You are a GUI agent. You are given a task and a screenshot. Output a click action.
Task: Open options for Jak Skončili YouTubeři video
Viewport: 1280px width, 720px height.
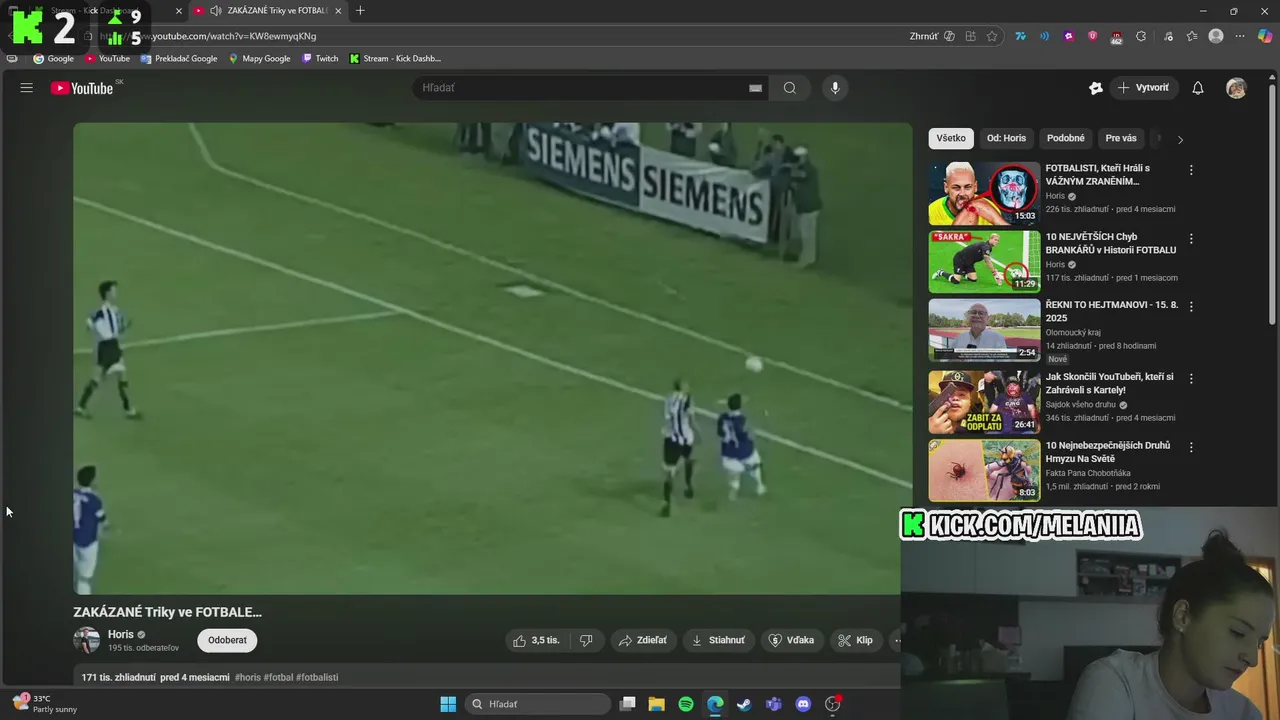click(1191, 379)
